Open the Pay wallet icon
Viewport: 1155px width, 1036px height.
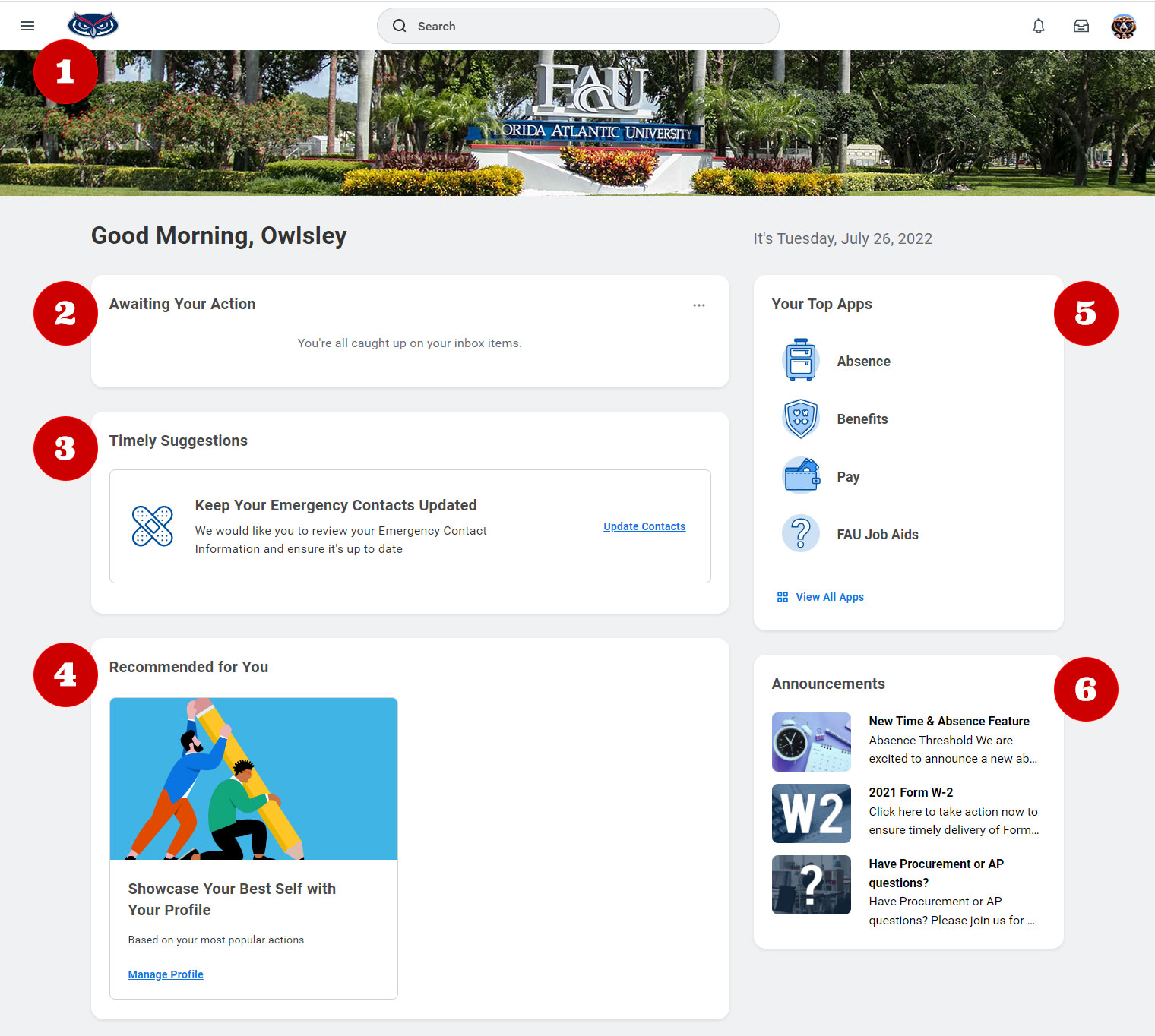[x=800, y=476]
